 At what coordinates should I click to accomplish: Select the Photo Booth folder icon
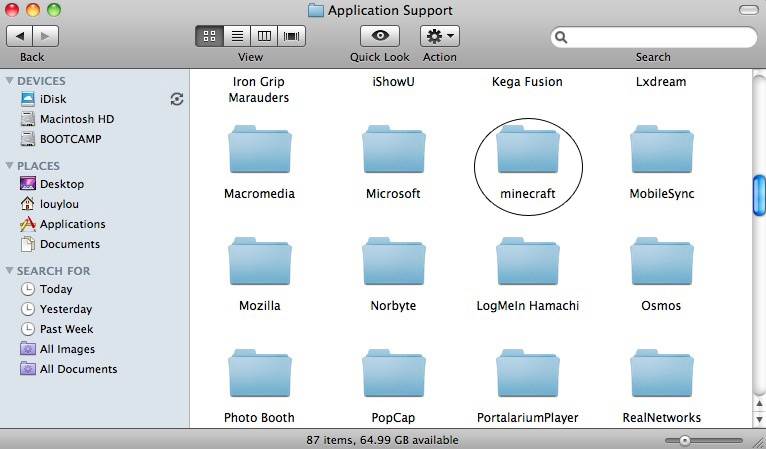point(259,373)
